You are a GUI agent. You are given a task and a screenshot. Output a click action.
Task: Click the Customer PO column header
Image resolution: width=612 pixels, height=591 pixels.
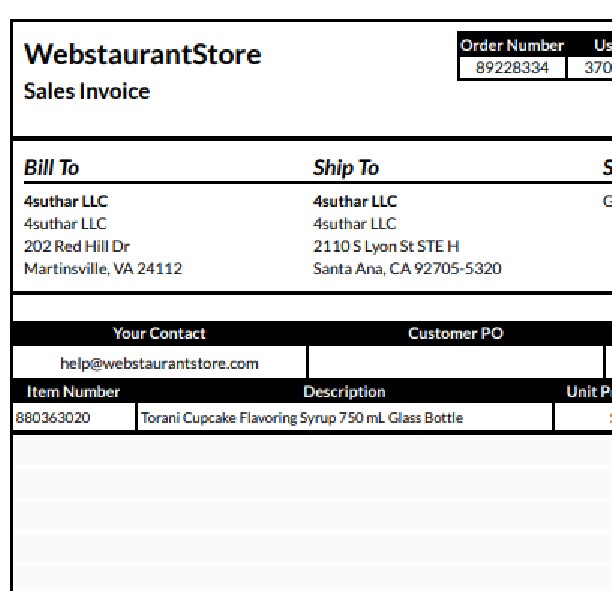click(456, 333)
